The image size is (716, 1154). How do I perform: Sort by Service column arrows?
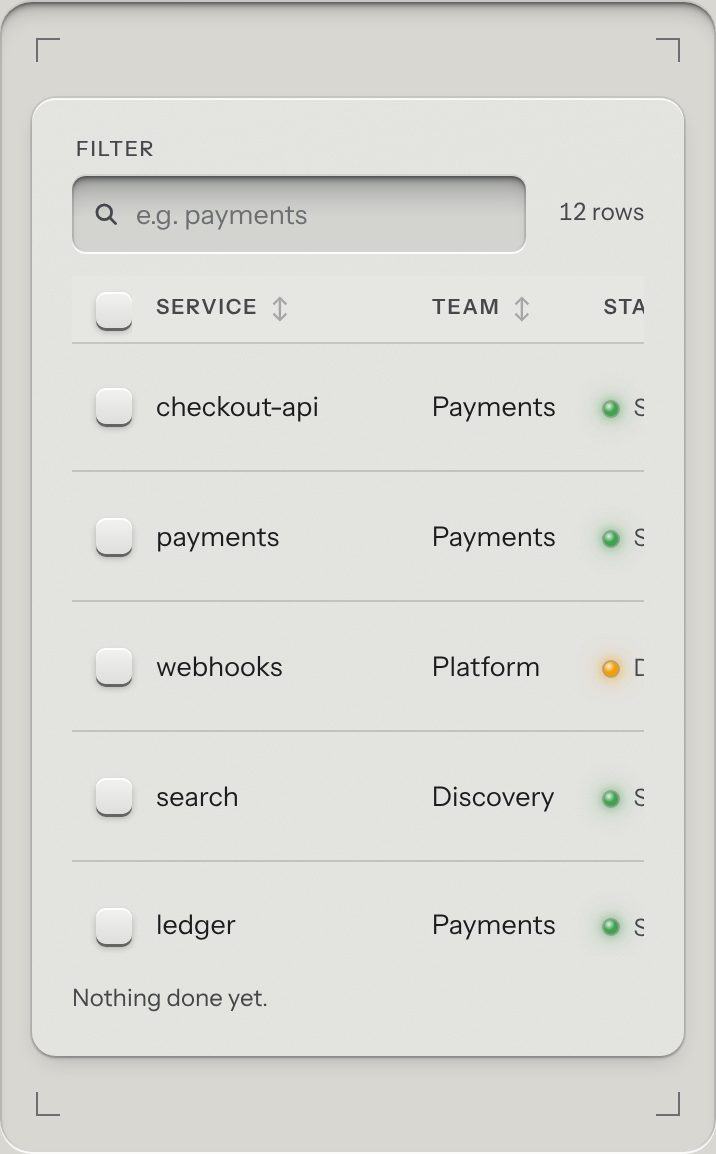pyautogui.click(x=280, y=308)
